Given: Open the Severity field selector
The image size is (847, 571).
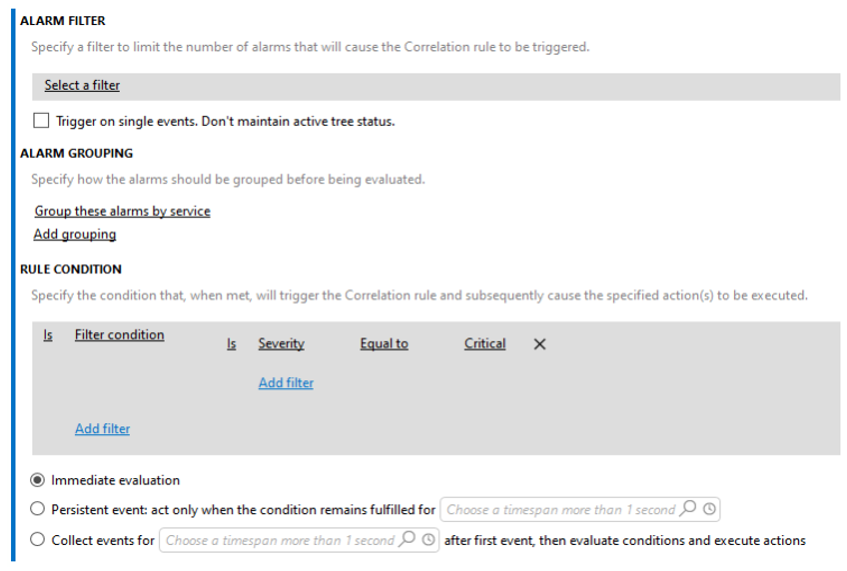Looking at the screenshot, I should 281,344.
